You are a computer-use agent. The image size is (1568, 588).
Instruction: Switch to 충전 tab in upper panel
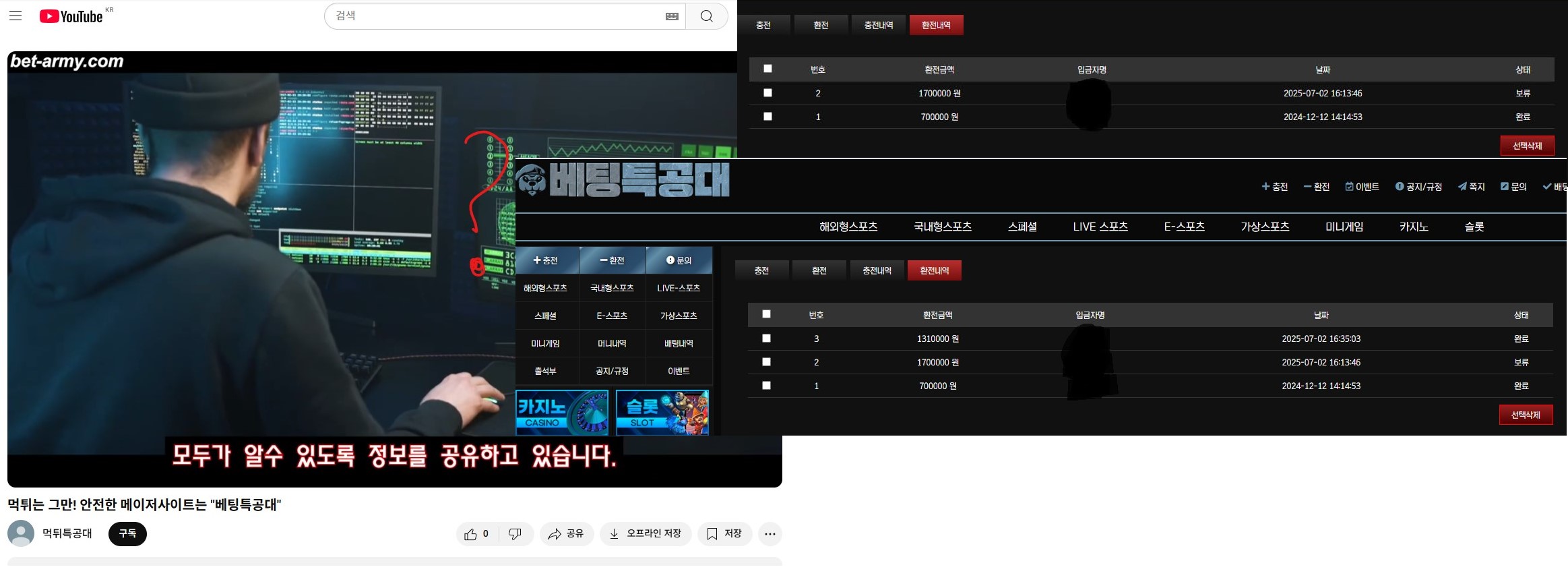click(763, 25)
